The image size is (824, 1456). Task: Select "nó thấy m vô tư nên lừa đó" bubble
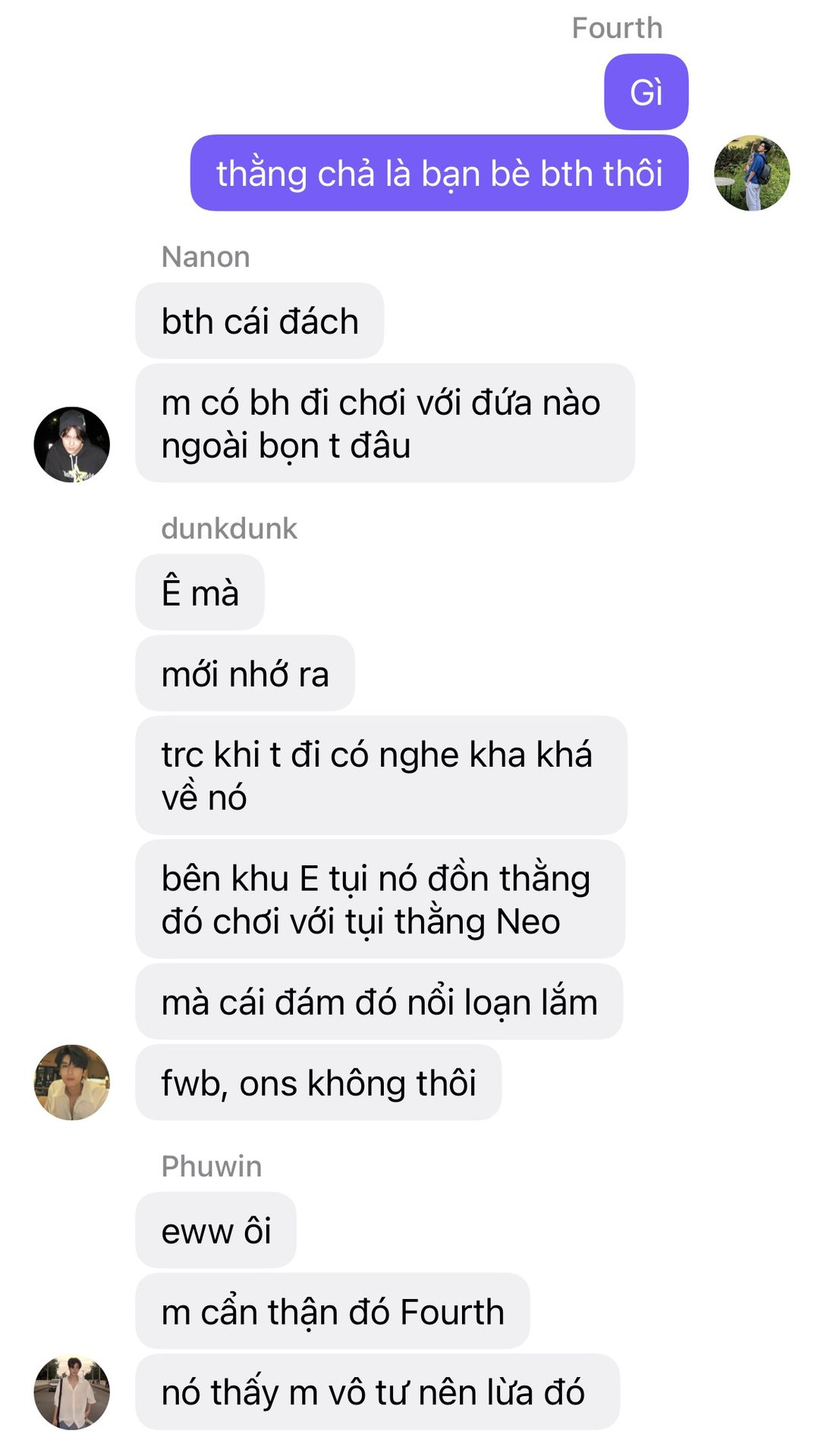pyautogui.click(x=378, y=1392)
